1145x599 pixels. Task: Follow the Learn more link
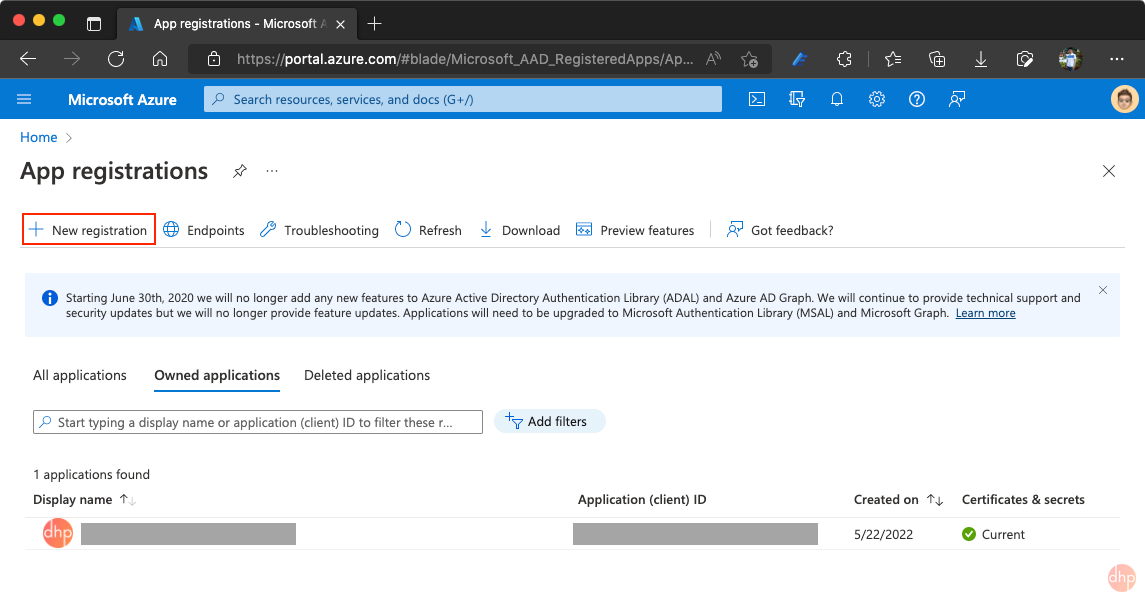[985, 313]
